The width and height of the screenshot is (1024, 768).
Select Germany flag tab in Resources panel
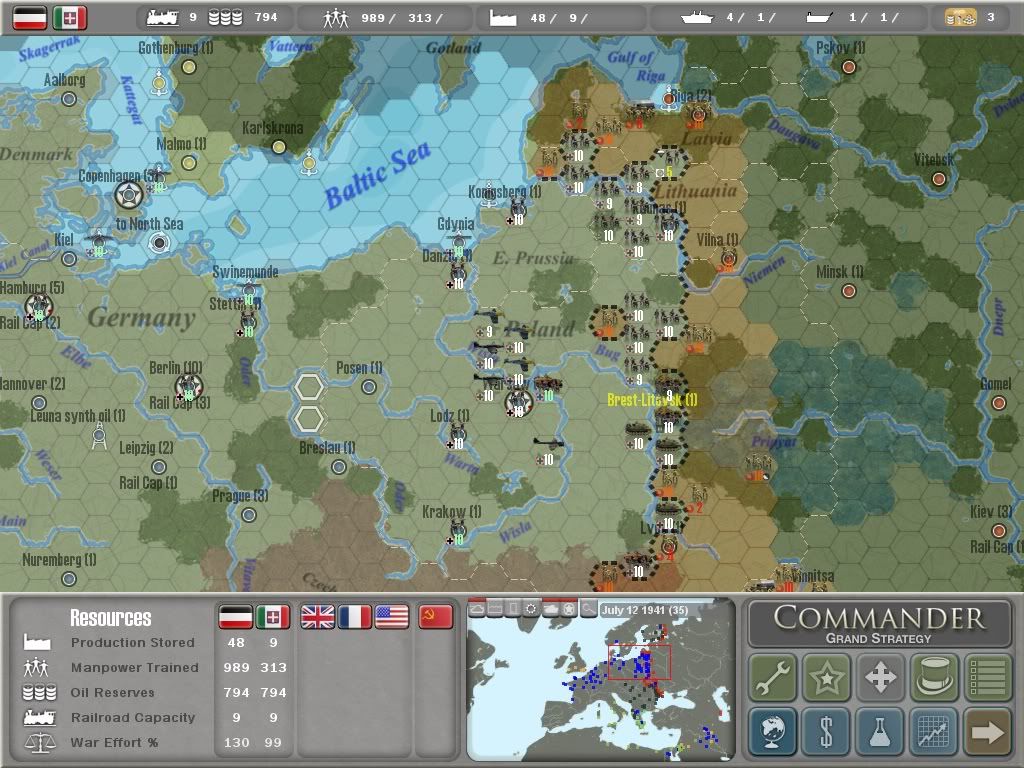point(235,617)
